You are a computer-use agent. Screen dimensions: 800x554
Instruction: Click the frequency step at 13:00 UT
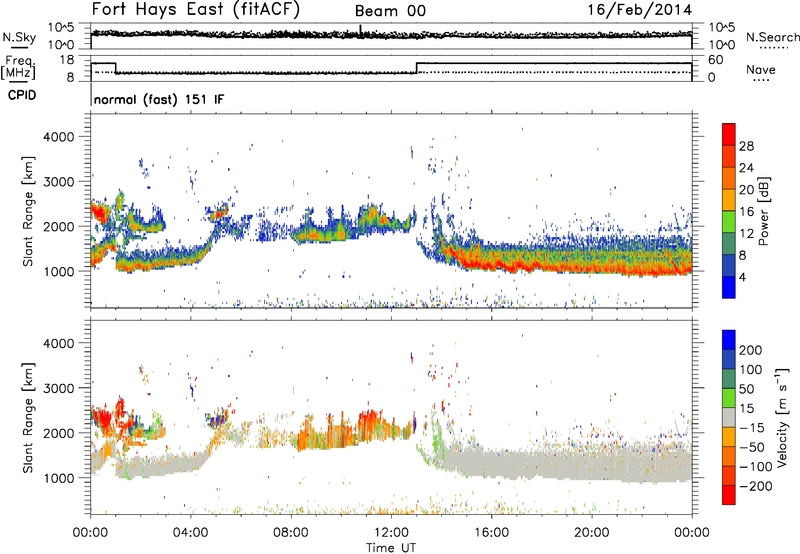tap(416, 68)
